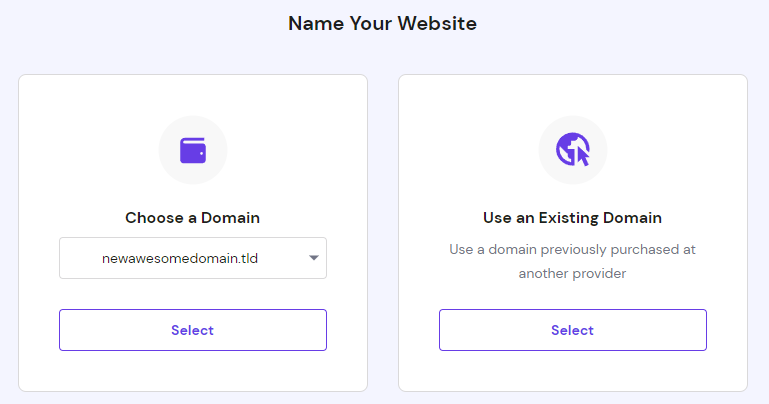Click the word 'Domain' in the Choose a Domain label
Viewport: 769px width, 404px height.
click(231, 217)
